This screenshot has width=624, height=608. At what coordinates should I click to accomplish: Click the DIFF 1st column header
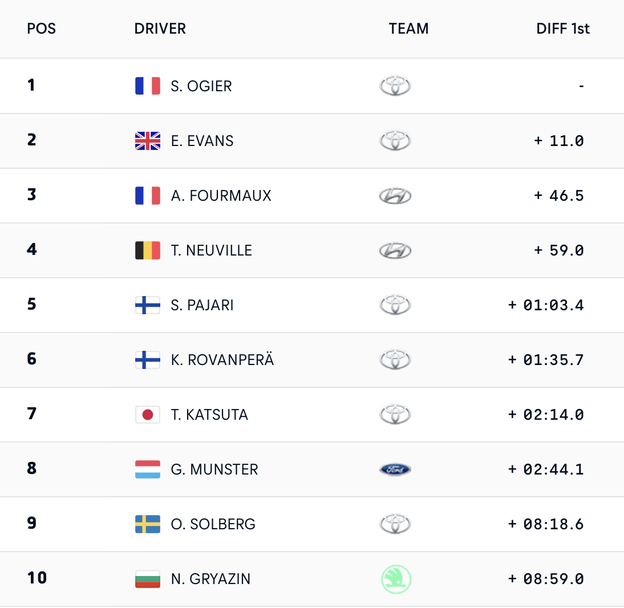(x=562, y=29)
